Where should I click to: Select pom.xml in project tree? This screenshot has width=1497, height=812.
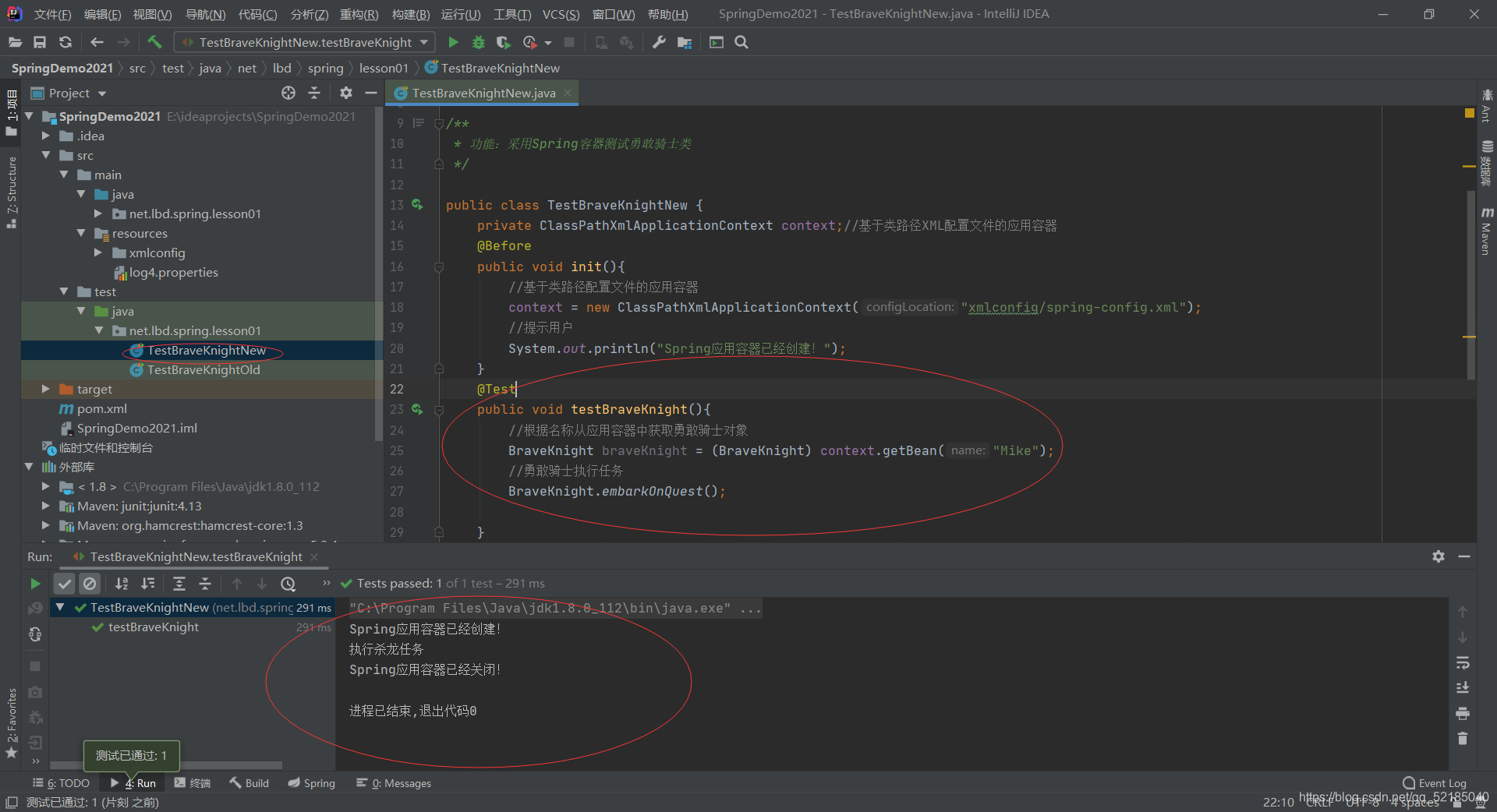click(101, 408)
